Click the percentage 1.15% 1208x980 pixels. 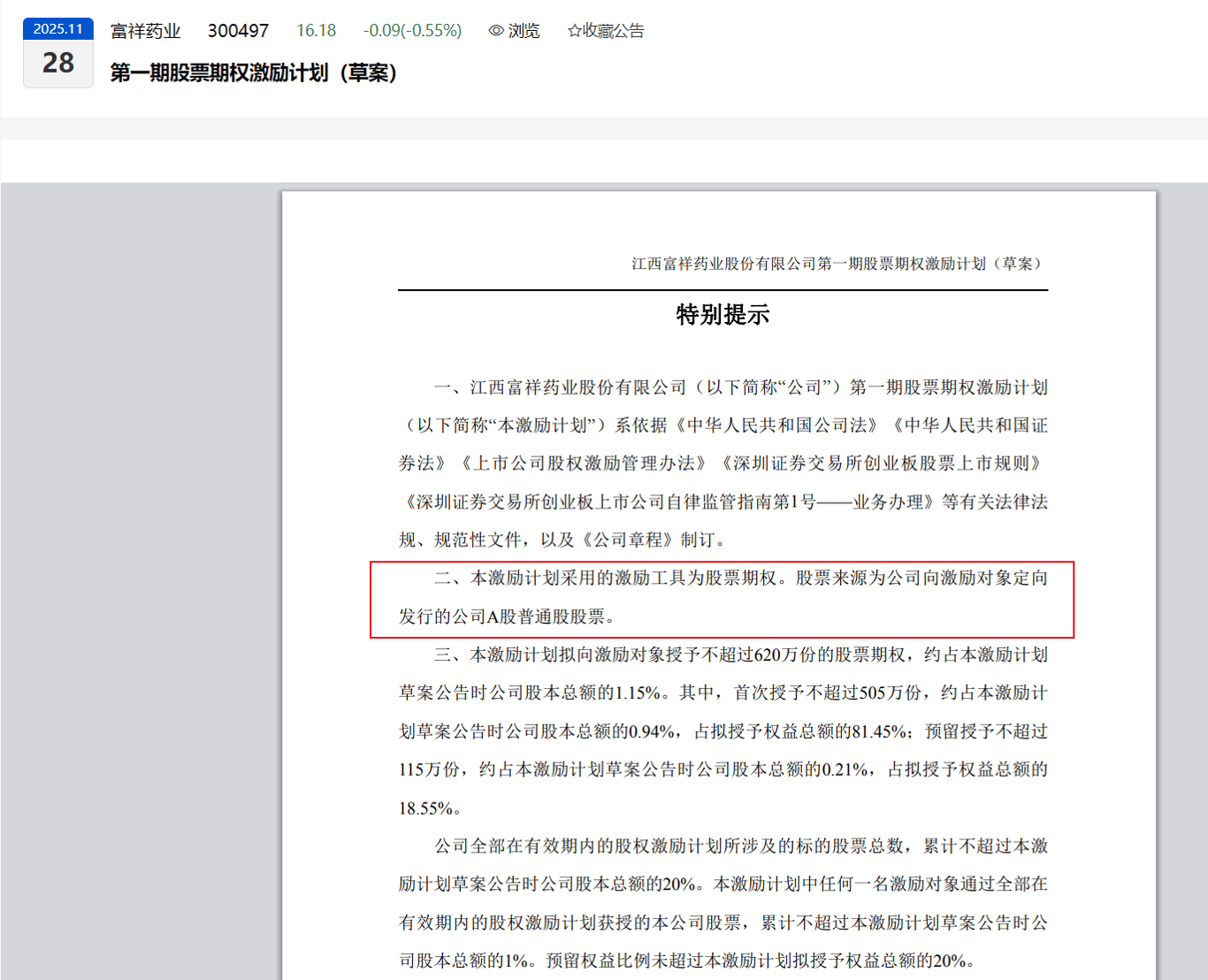638,693
